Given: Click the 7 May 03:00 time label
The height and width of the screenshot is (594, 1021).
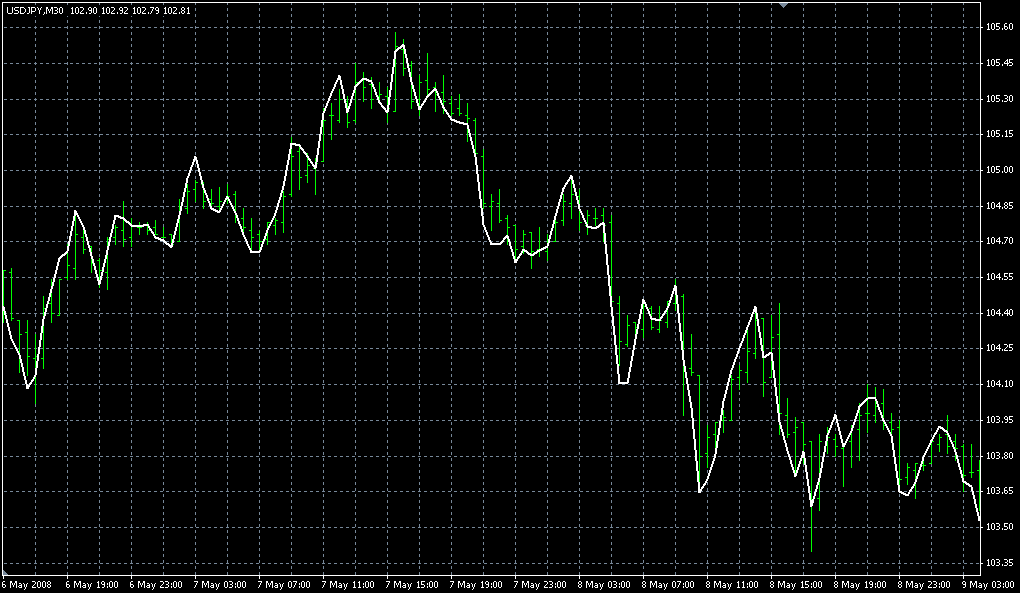Looking at the screenshot, I should point(220,584).
